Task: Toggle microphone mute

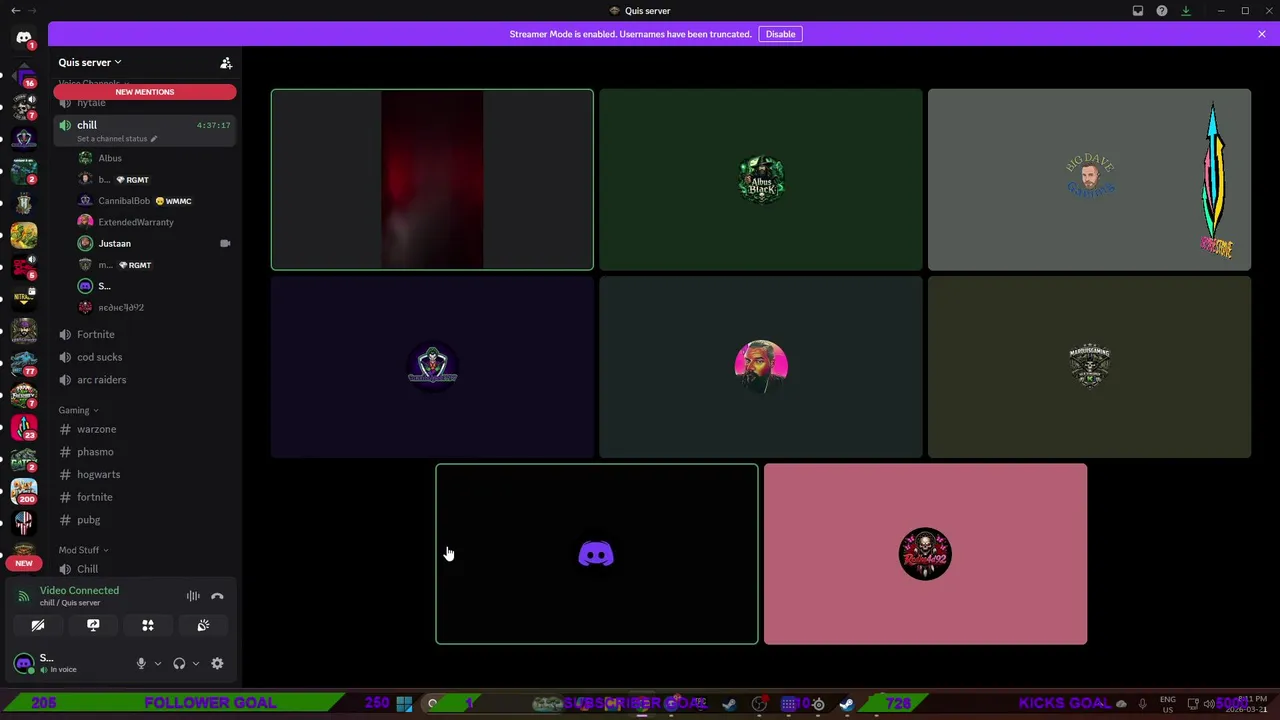Action: click(x=141, y=663)
